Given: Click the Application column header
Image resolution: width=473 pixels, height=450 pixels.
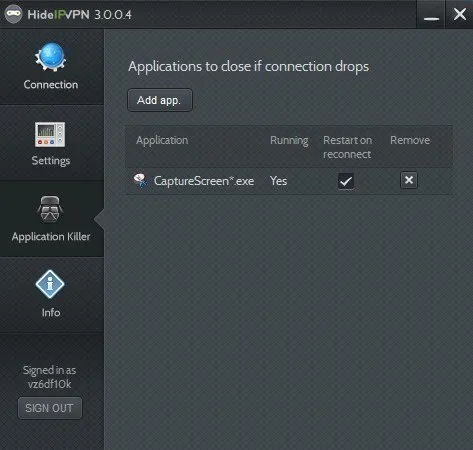Looking at the screenshot, I should coord(162,140).
